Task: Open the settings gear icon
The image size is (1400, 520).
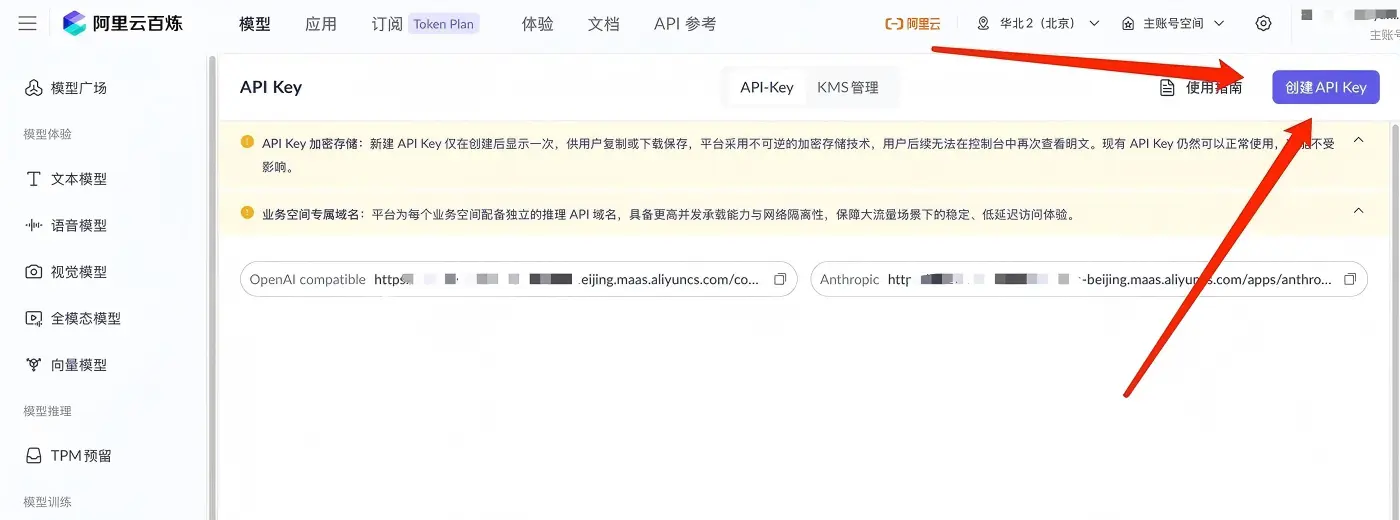Action: pyautogui.click(x=1263, y=23)
